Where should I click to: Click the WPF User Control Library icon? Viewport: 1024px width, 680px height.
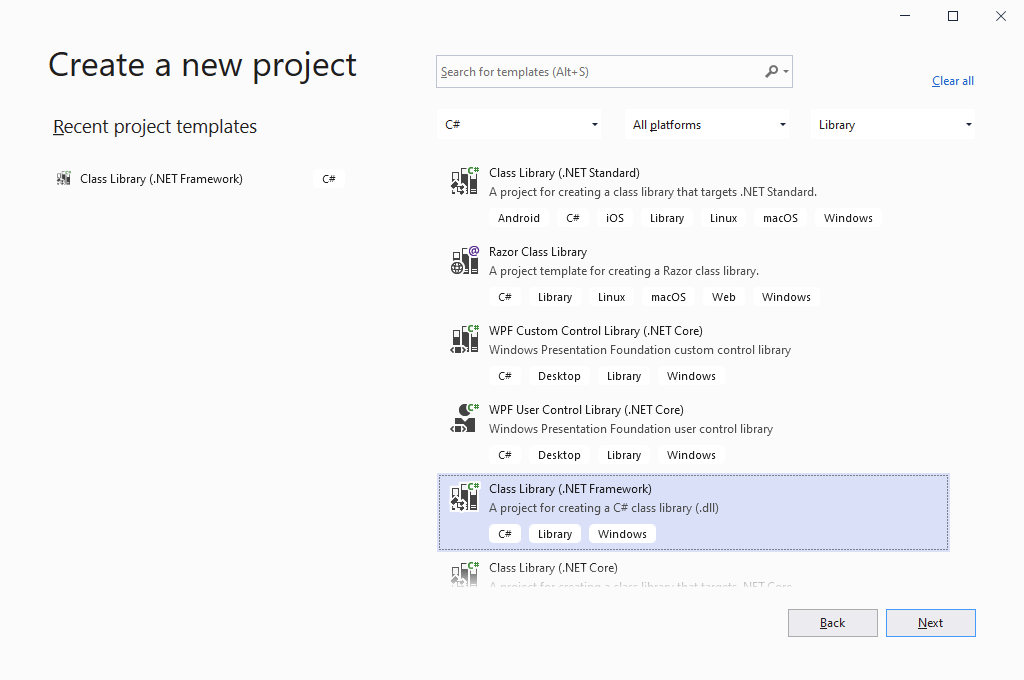click(465, 419)
